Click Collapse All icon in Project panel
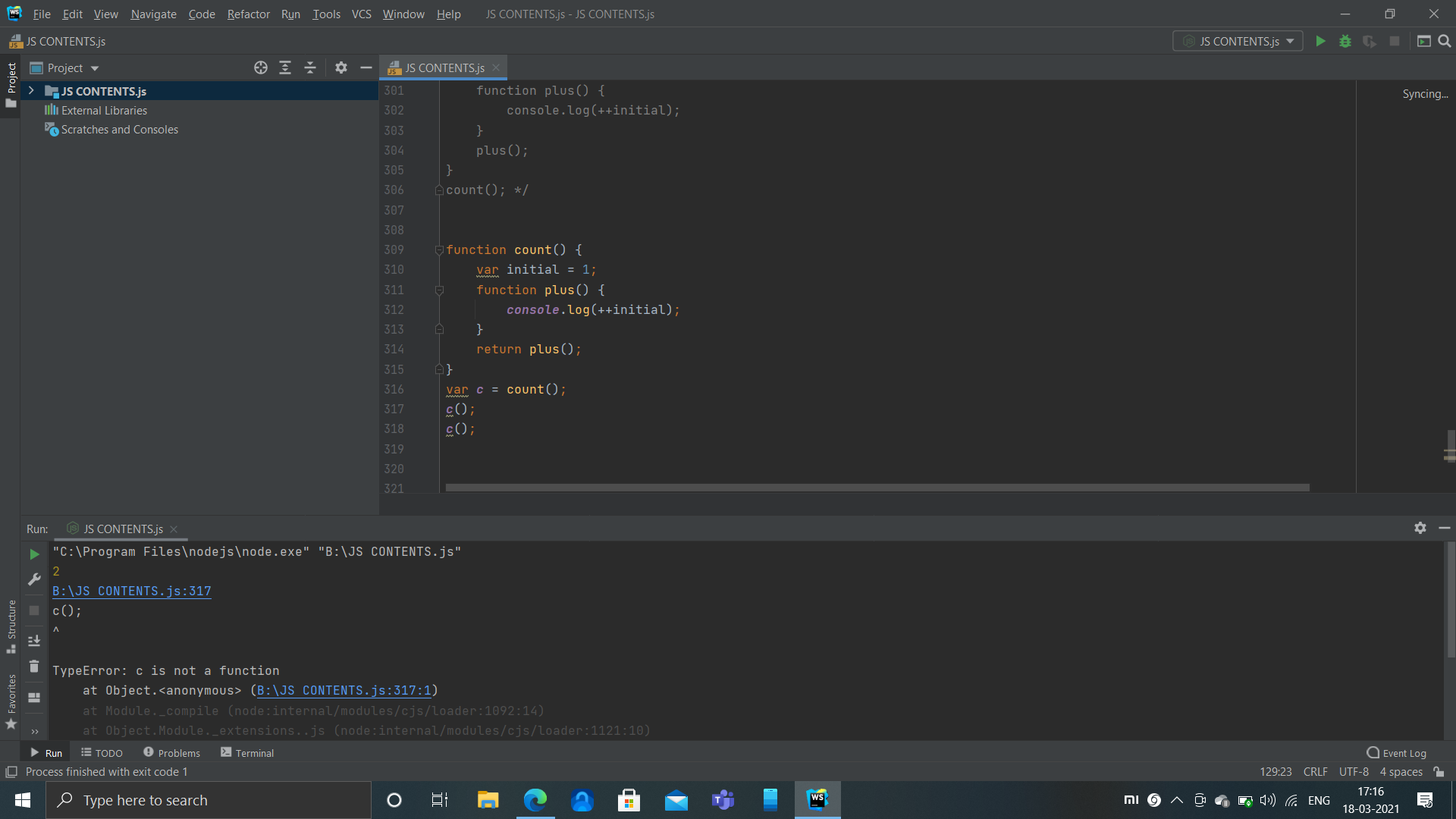Screen dimensions: 1456x819 tap(310, 67)
